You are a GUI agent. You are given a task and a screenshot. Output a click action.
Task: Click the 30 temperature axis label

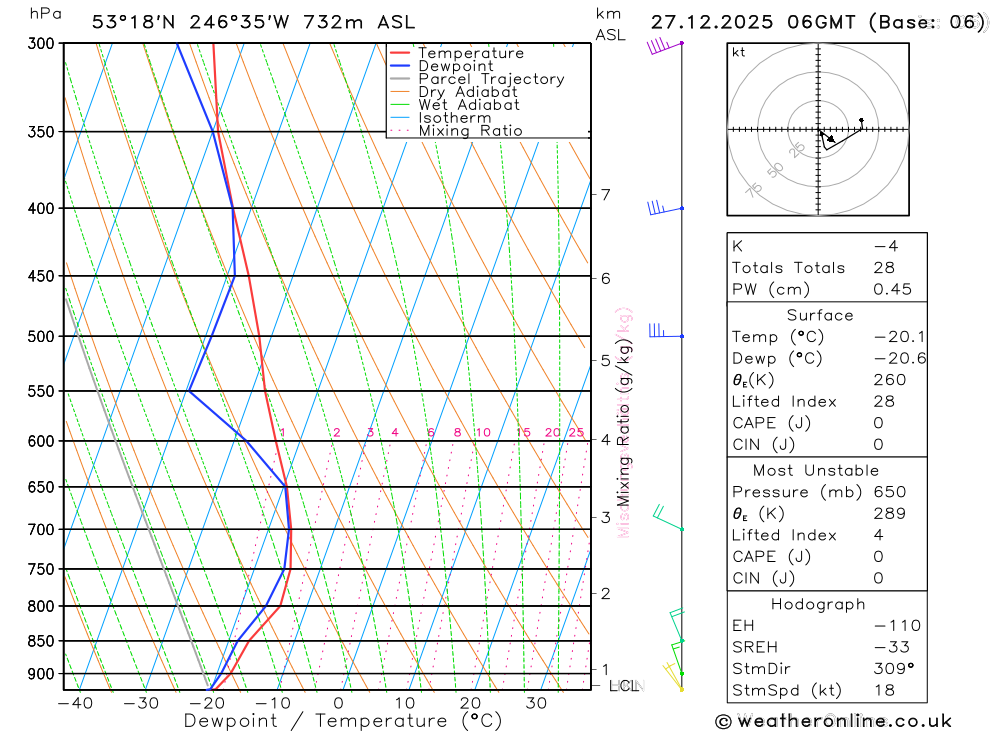click(x=536, y=703)
